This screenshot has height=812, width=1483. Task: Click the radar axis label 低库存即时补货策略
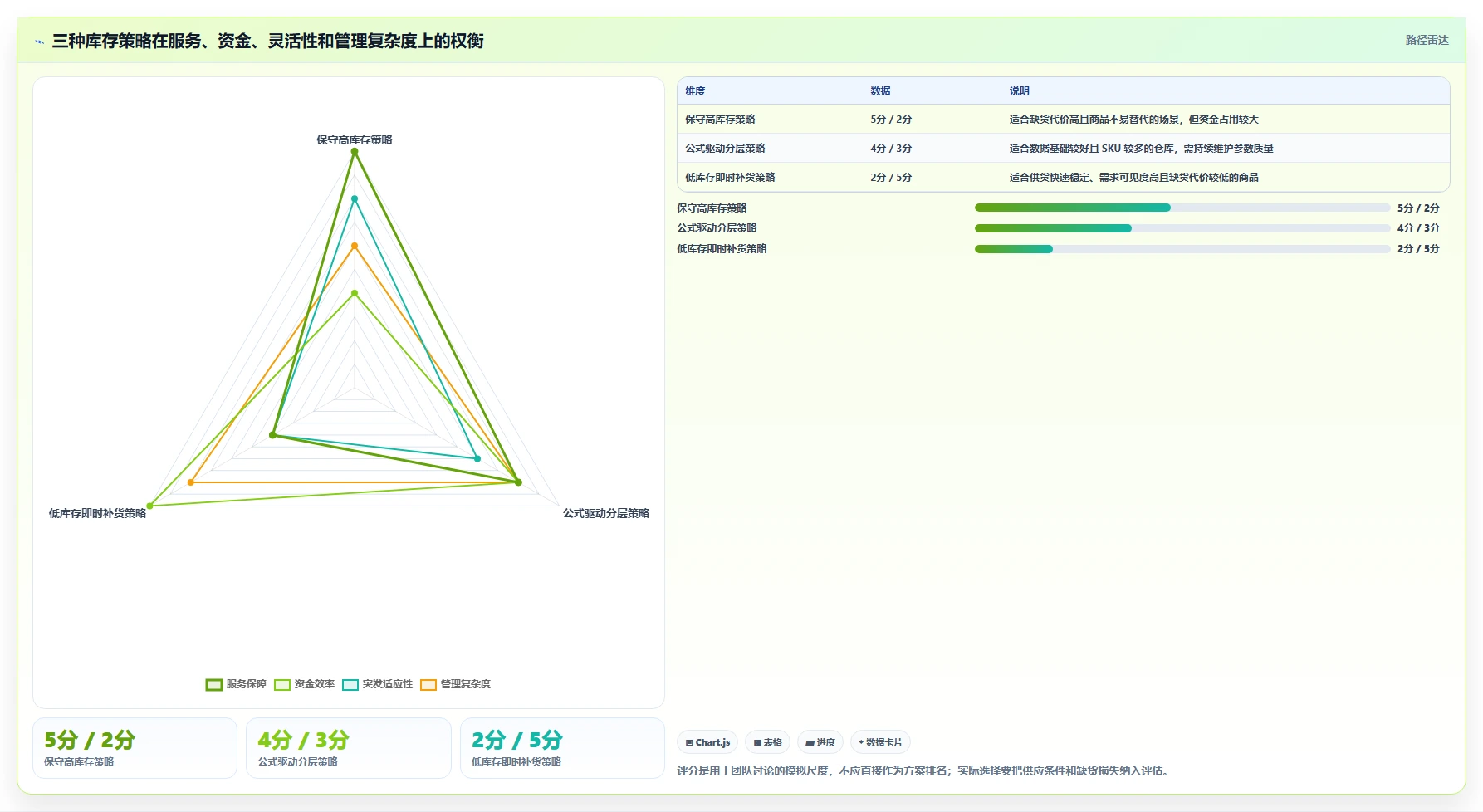pyautogui.click(x=97, y=513)
